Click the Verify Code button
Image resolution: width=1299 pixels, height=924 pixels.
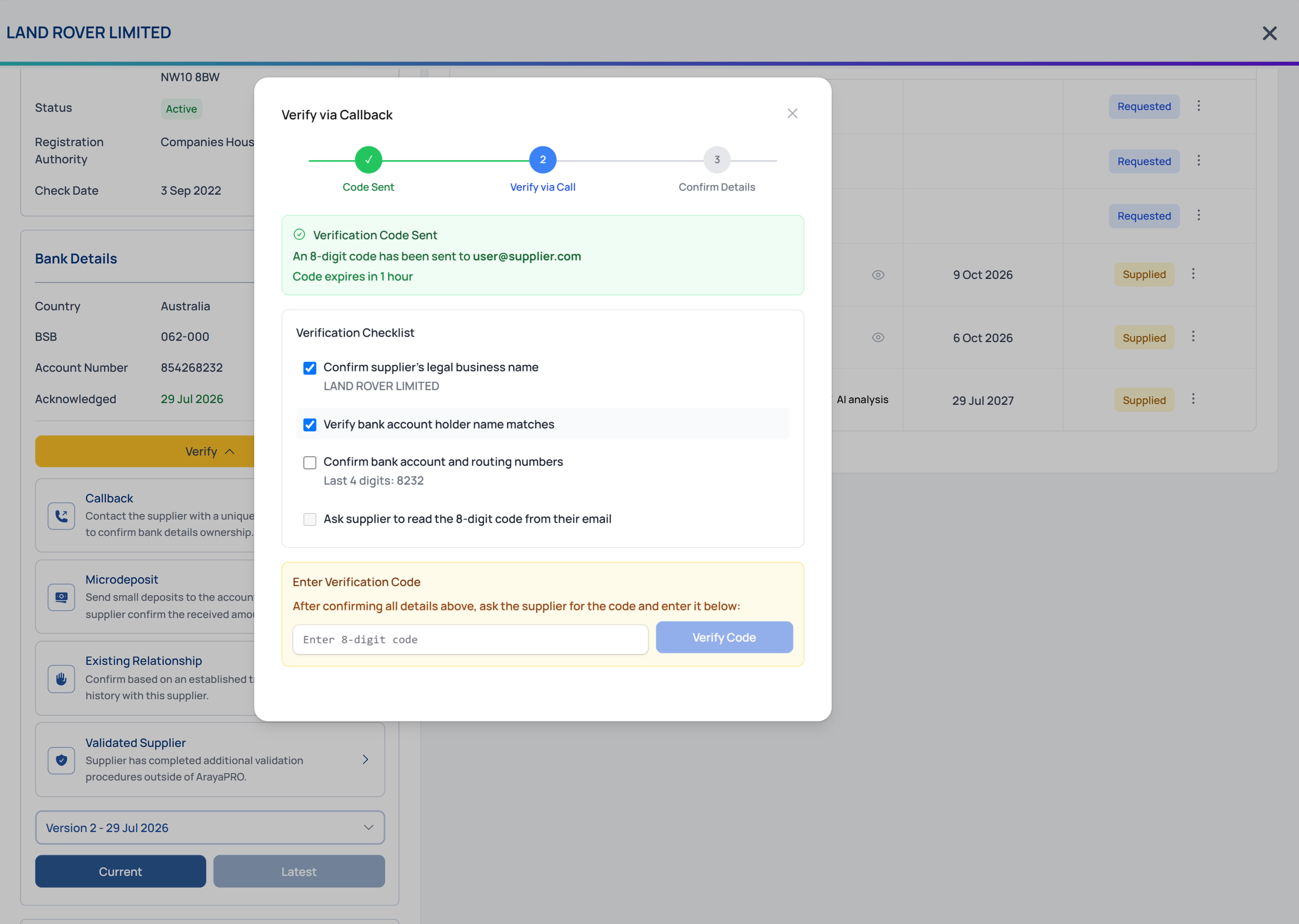(724, 637)
